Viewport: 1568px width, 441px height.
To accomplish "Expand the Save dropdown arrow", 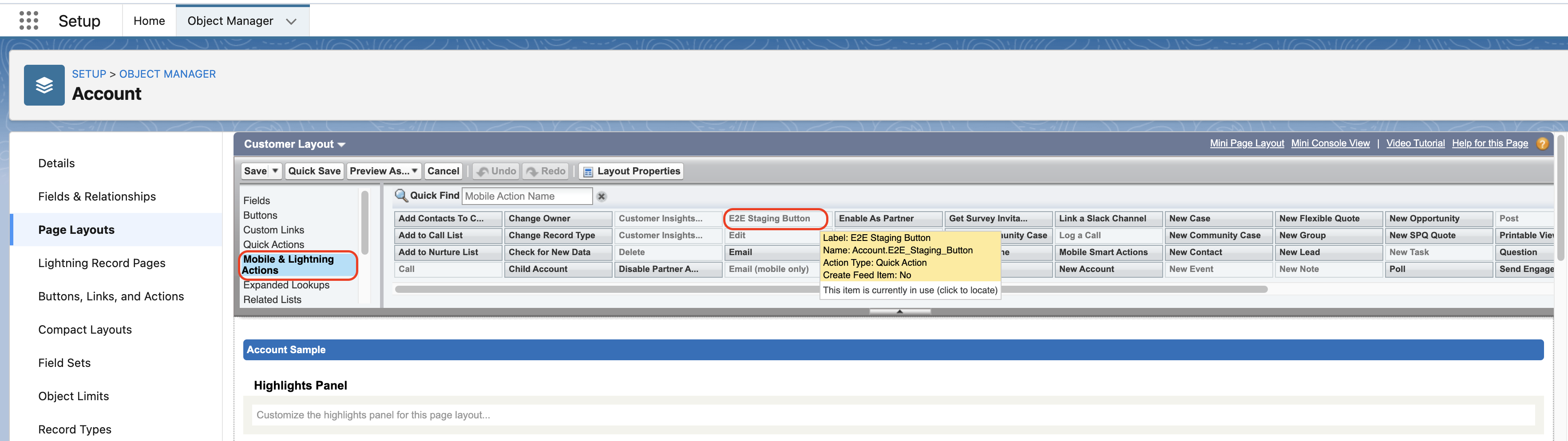I will click(275, 172).
